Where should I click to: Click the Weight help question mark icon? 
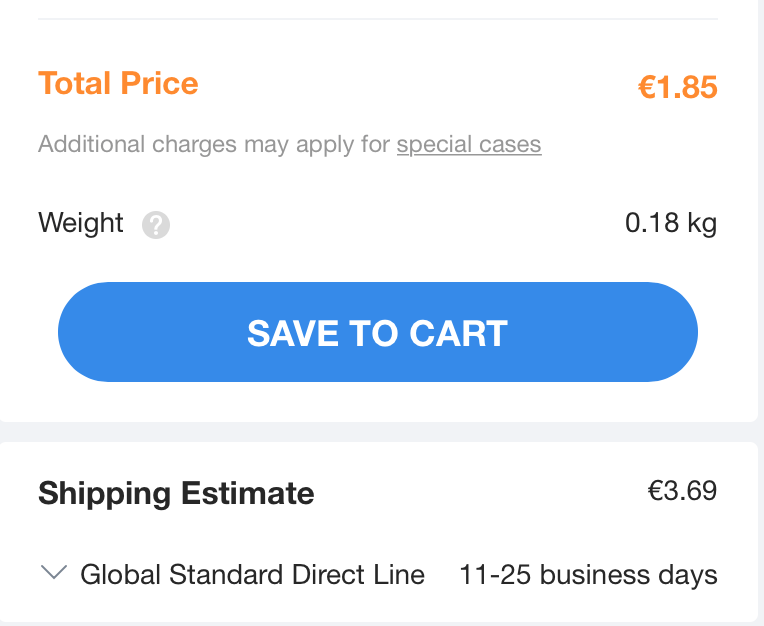pyautogui.click(x=156, y=225)
